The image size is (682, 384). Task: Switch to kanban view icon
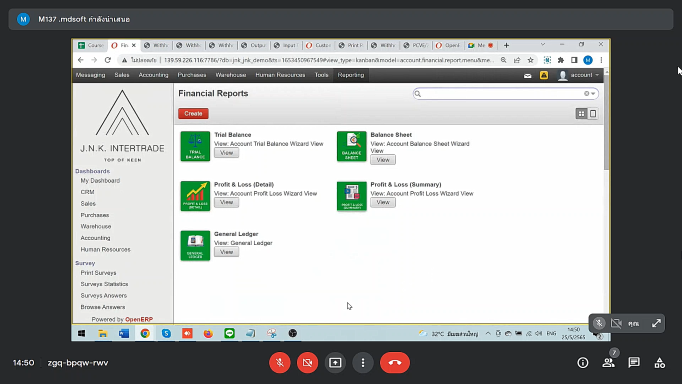click(x=581, y=114)
